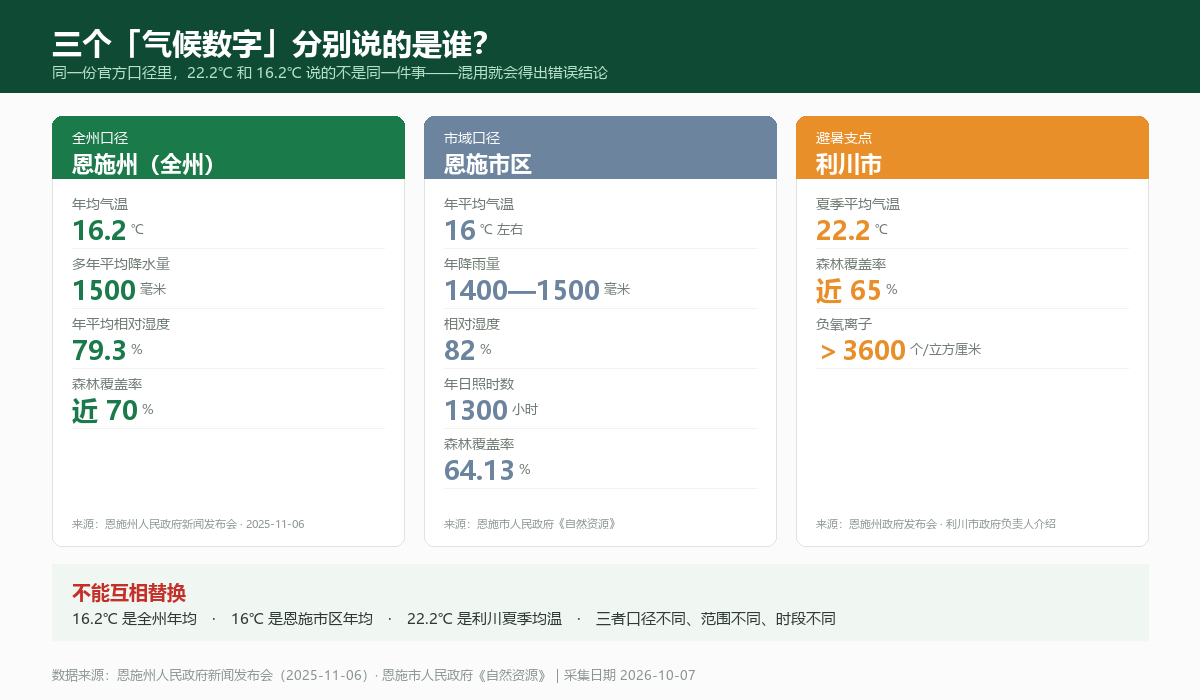Click the main title 三个「气候数字」分别说的是谁？
The width and height of the screenshot is (1200, 700).
270,44
